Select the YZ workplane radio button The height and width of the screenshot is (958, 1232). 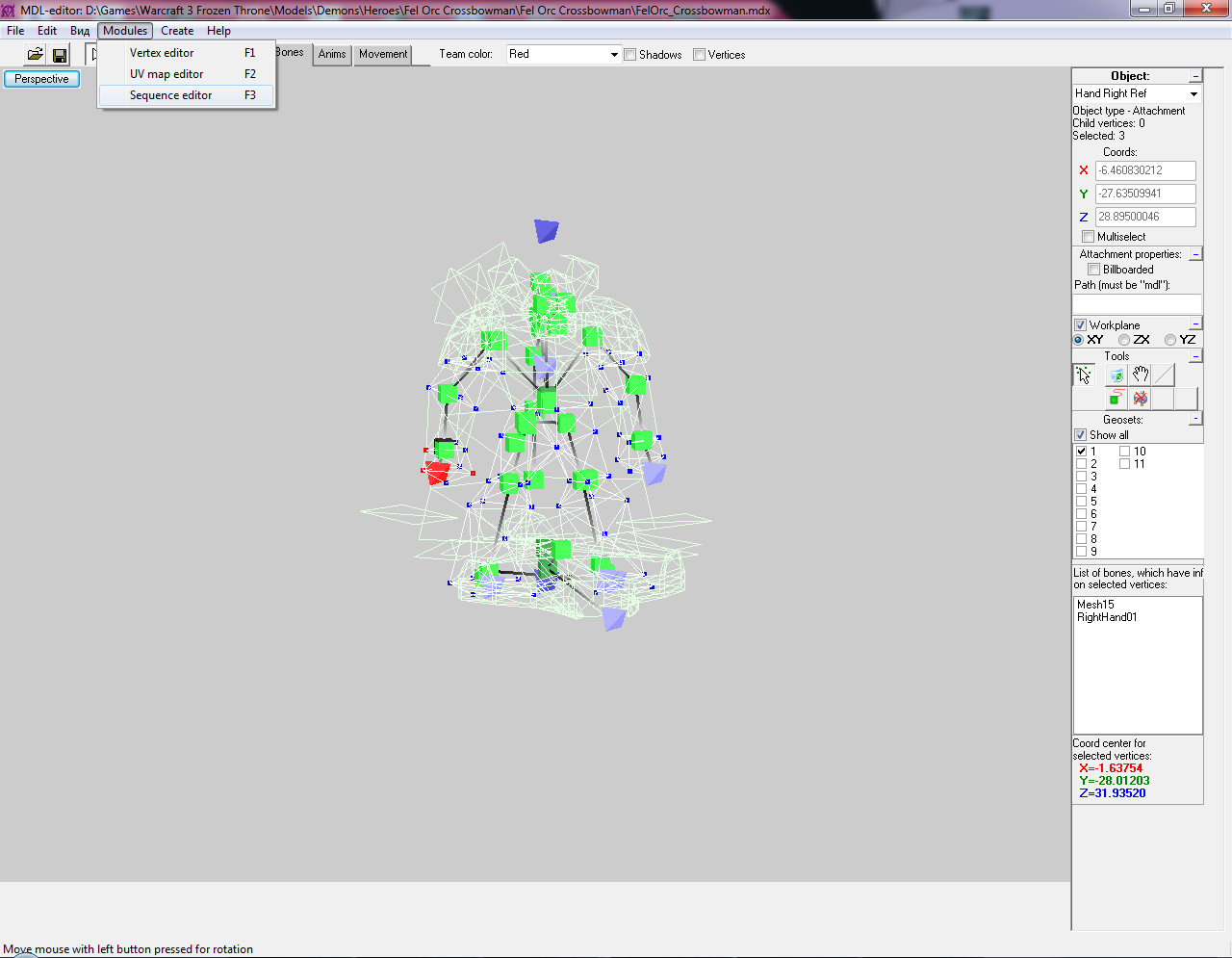1170,340
